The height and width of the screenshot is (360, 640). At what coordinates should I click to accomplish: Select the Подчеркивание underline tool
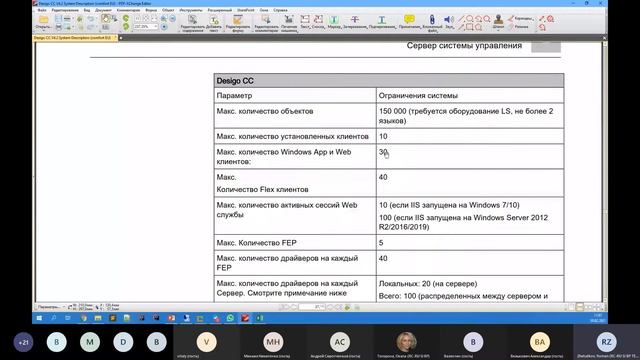click(382, 22)
